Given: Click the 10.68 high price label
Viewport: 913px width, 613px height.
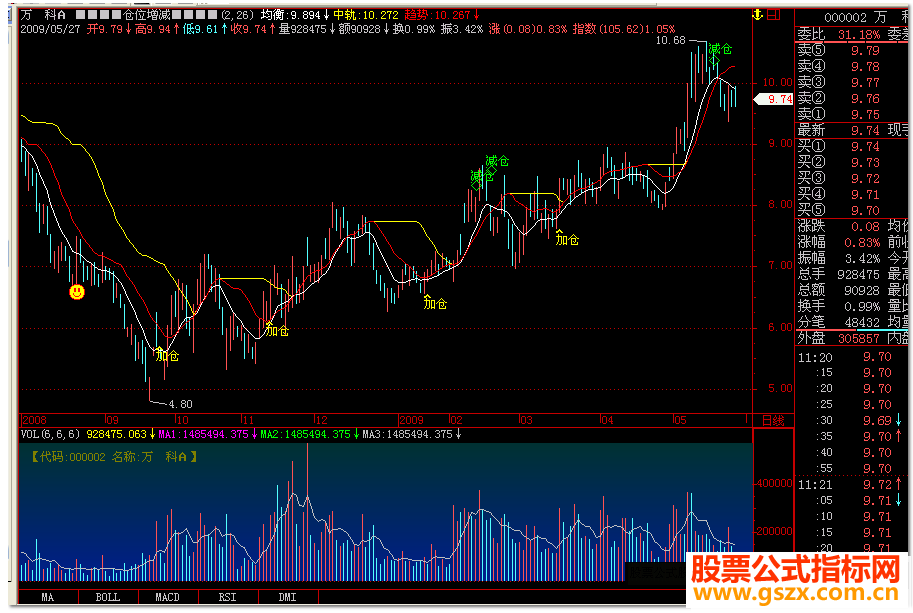Looking at the screenshot, I should pos(670,40).
